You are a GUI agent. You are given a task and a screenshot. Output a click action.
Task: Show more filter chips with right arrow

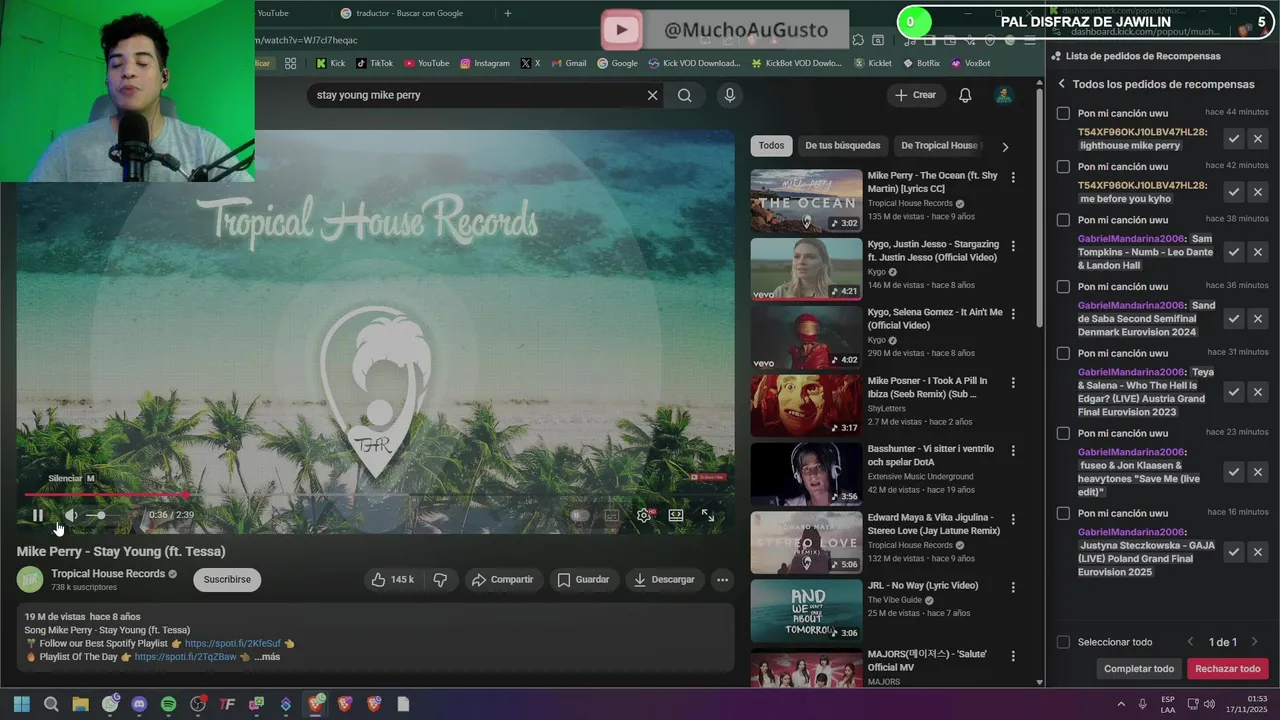[x=1005, y=146]
